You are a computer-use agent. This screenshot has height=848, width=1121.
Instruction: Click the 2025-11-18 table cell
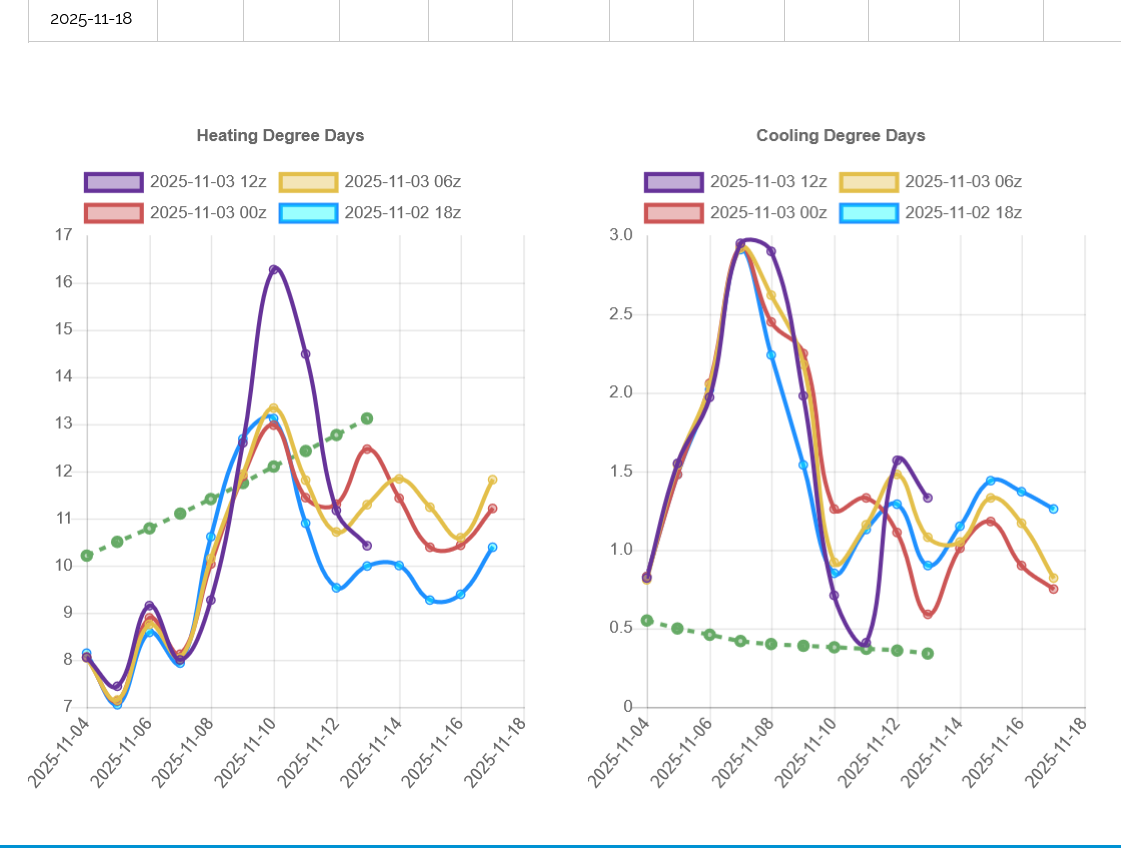pos(91,19)
